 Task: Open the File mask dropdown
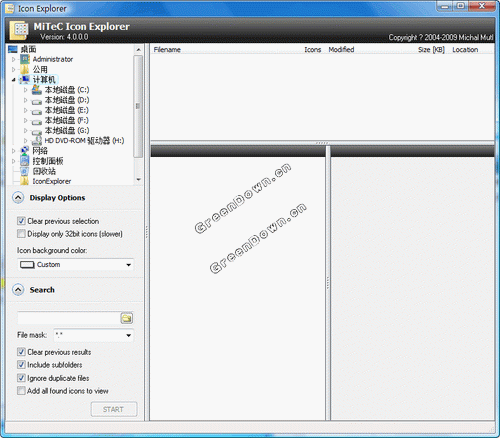(128, 335)
